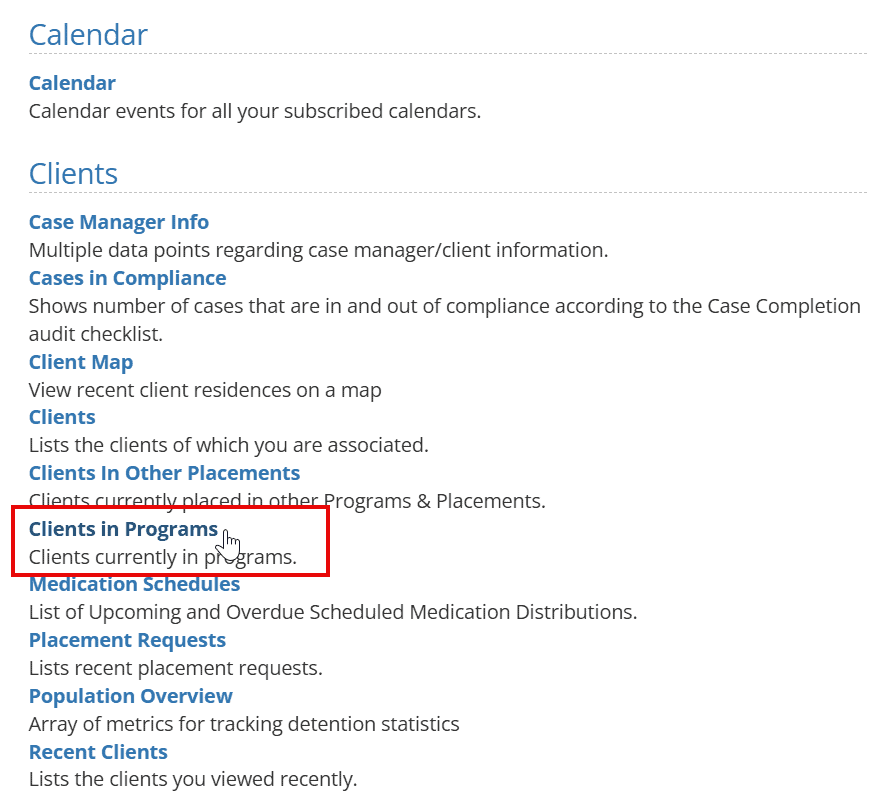Open Clients In Other Placements link
This screenshot has height=797, width=894.
click(164, 473)
